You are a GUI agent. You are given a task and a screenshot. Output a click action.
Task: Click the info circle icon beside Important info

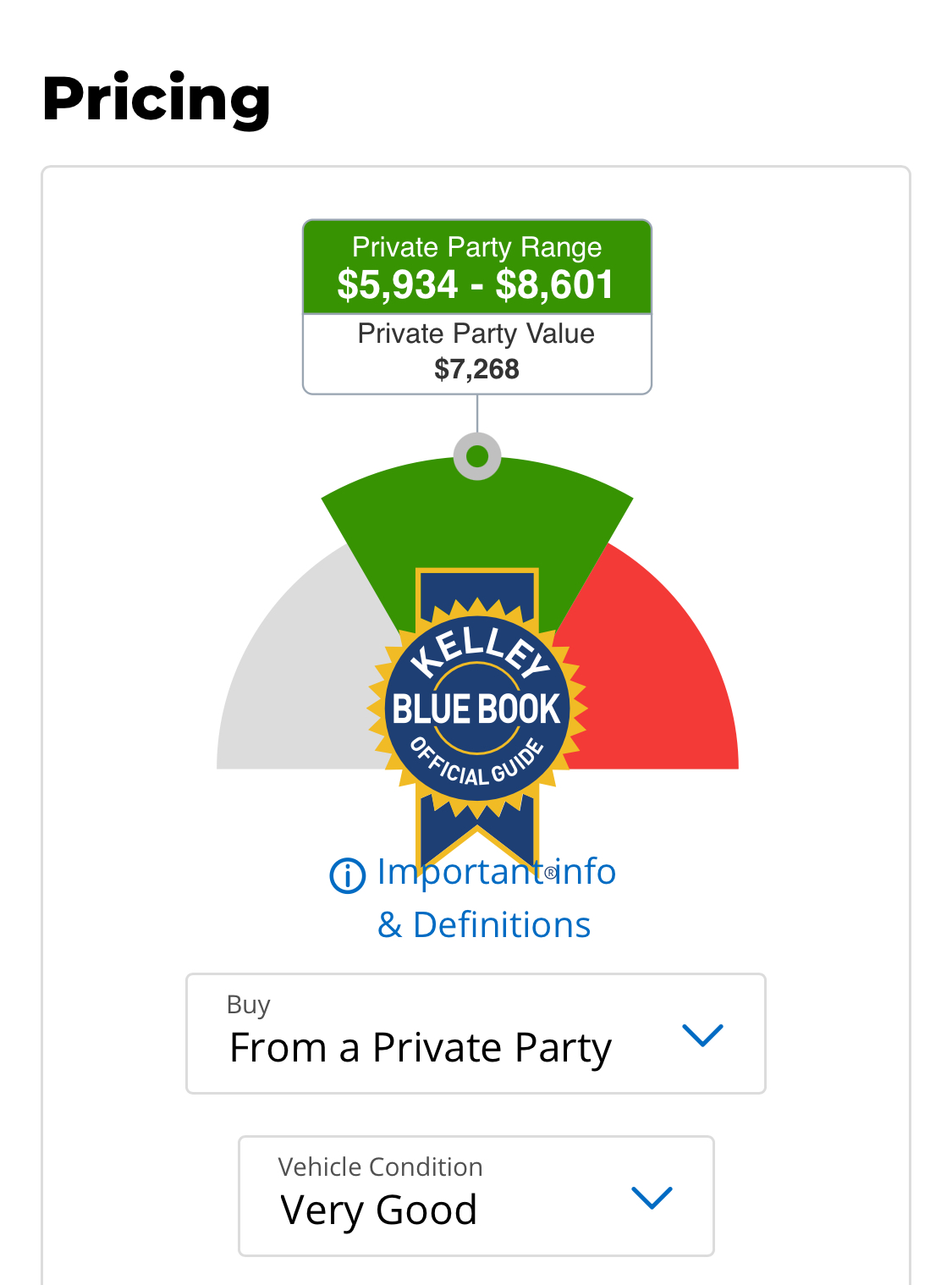click(x=347, y=875)
